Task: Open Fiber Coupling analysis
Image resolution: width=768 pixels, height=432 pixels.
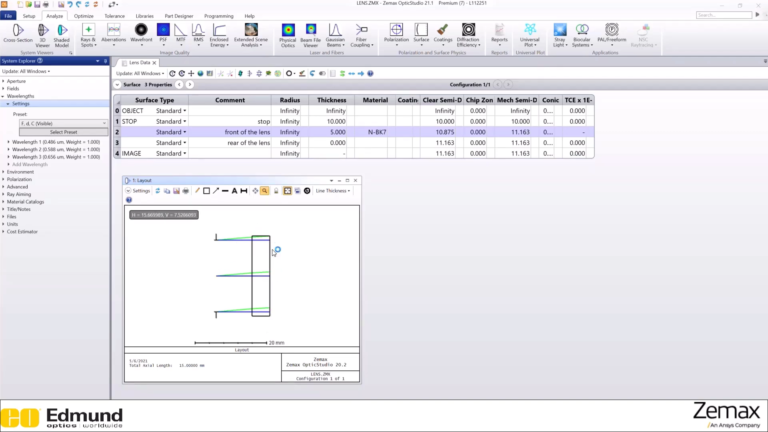Action: pos(361,35)
